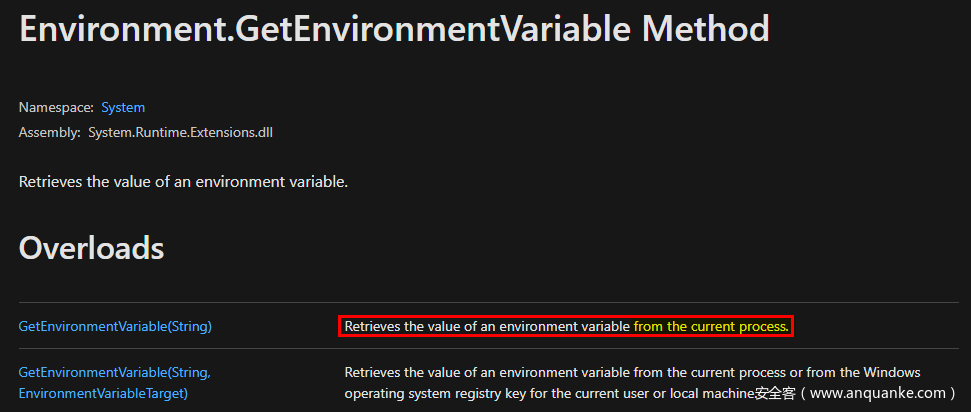
Task: Open the System namespace link
Action: 123,107
